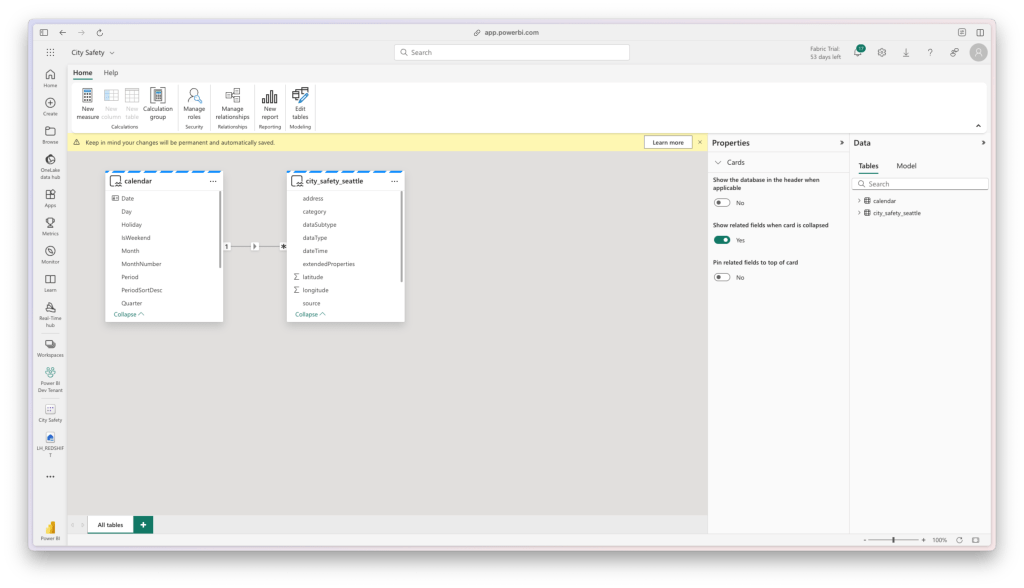Switch to the Model tab in Data pane
Image resolution: width=1024 pixels, height=588 pixels.
[x=906, y=166]
